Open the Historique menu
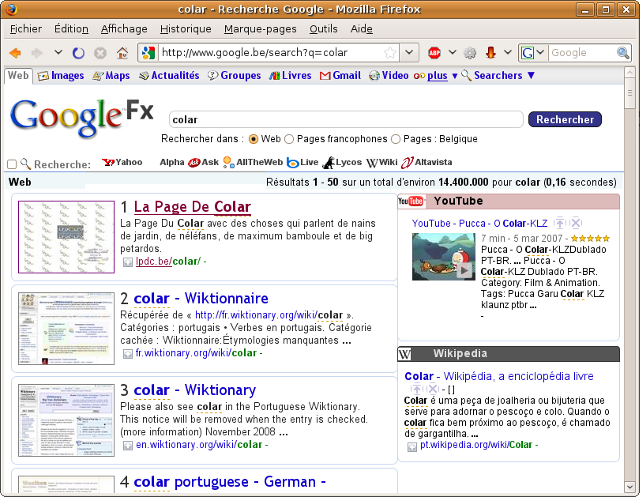 [x=186, y=29]
